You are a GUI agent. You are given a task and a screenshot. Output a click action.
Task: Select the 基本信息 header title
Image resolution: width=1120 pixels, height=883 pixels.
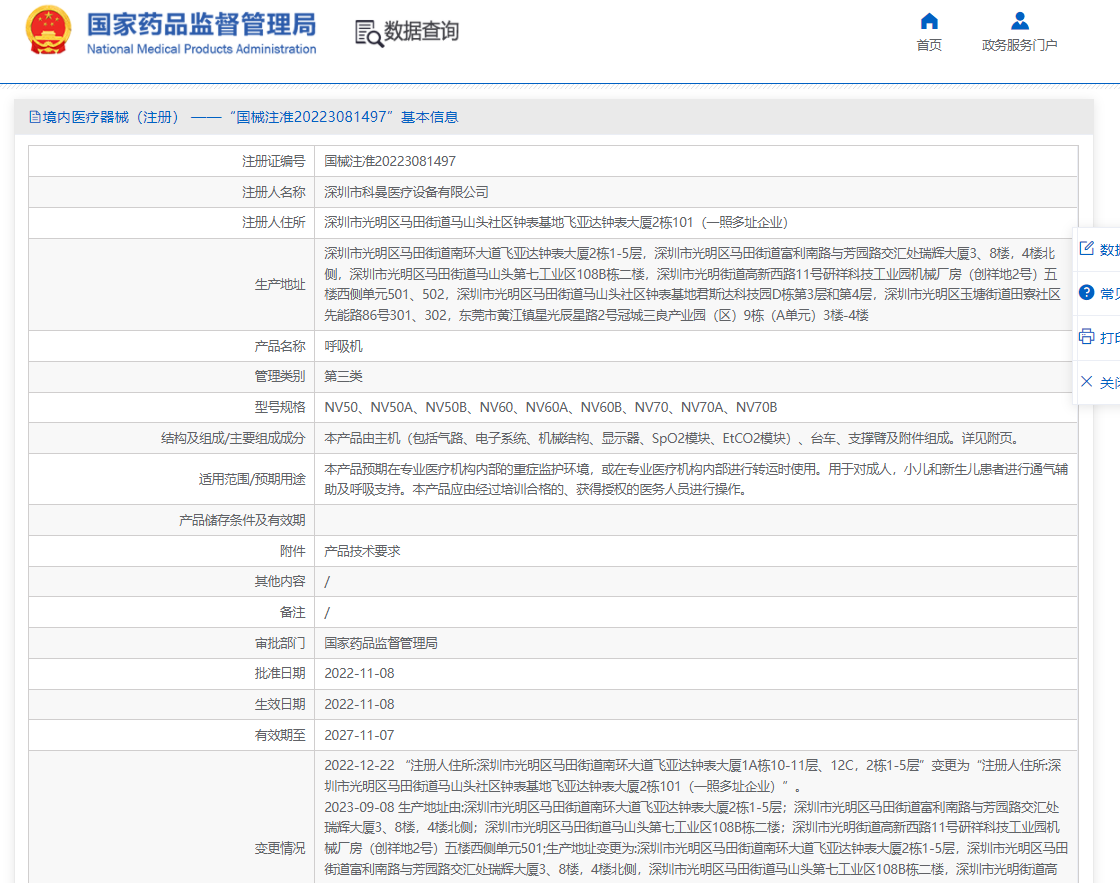[x=429, y=117]
